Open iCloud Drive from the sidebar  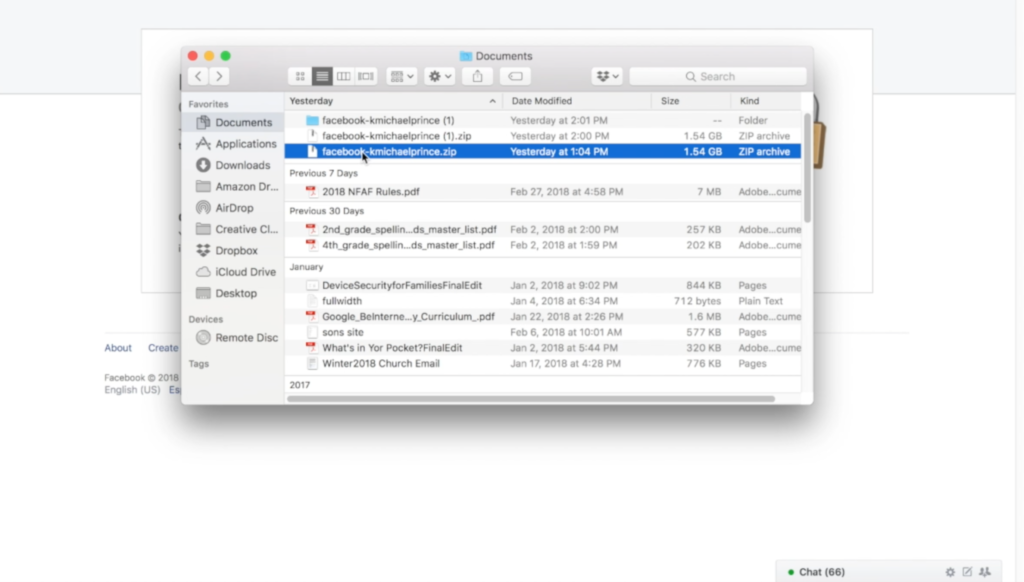[x=245, y=272]
